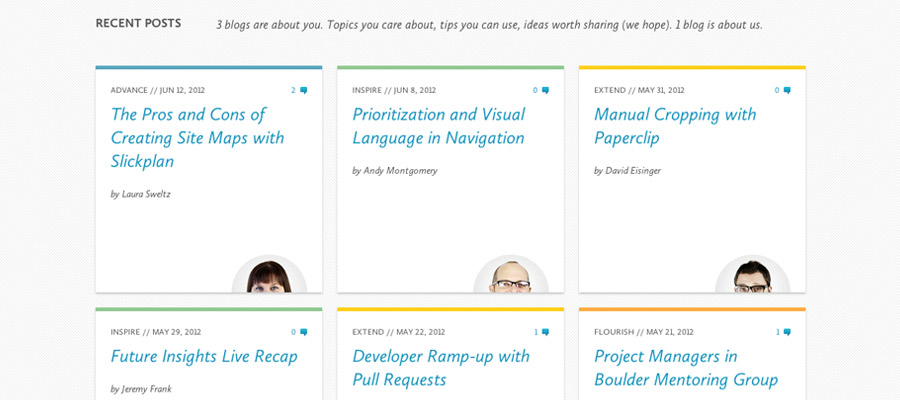Read "Future Insights Live Recap" post
The height and width of the screenshot is (400, 900).
click(x=204, y=356)
